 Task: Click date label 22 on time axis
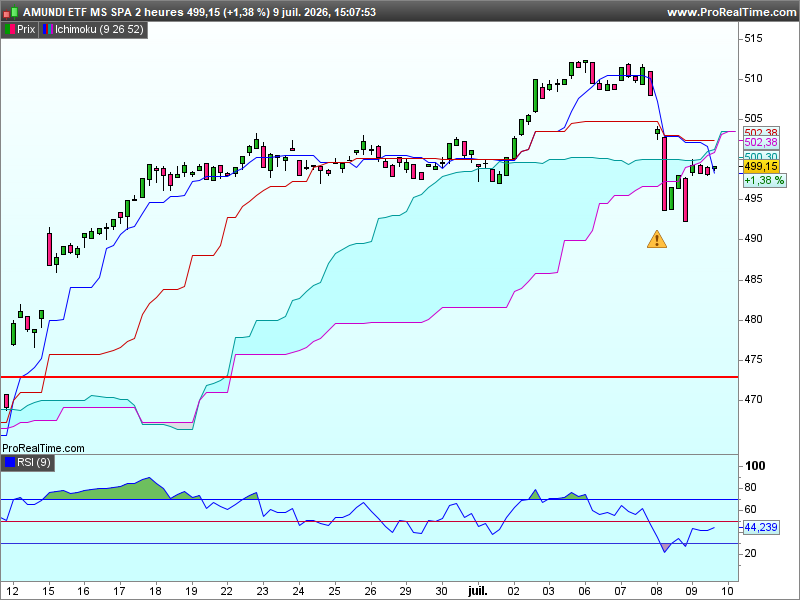(227, 591)
